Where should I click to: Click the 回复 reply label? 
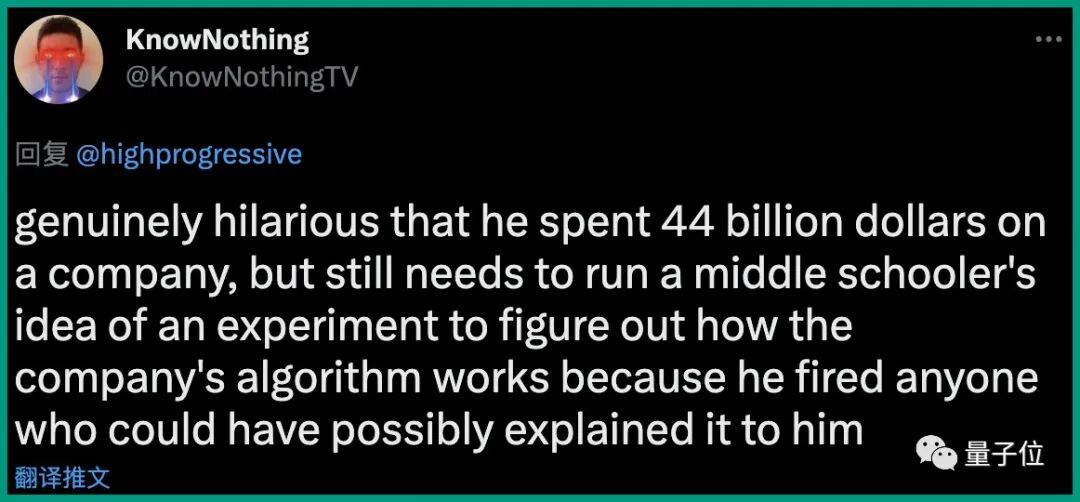41,155
